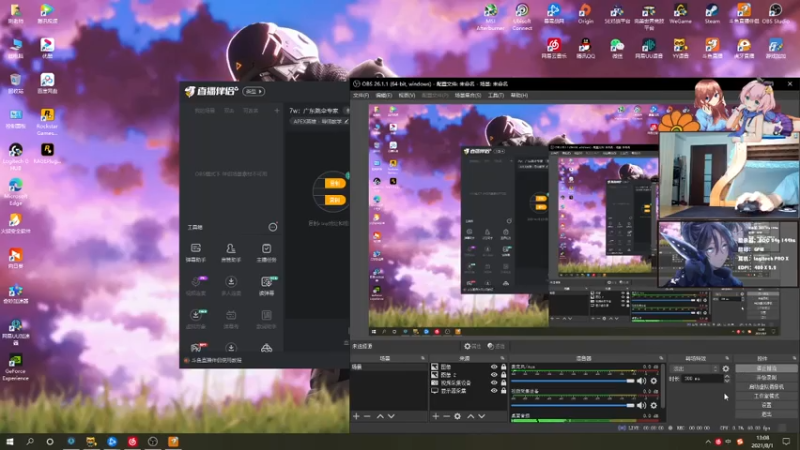Open MSI Afterburner desktop shortcut
Image resolution: width=800 pixels, height=450 pixels.
(490, 17)
